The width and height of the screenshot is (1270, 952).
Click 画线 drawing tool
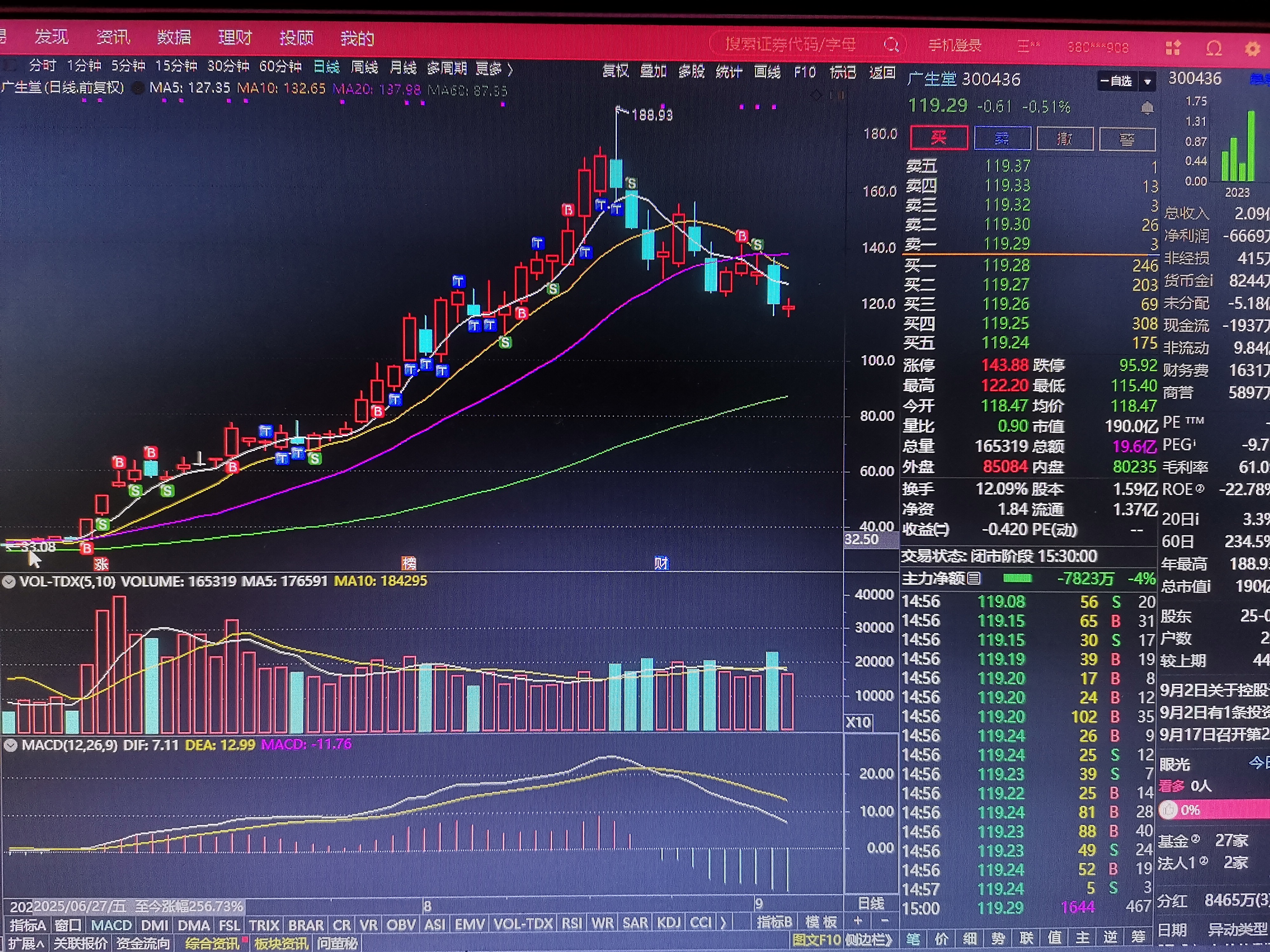tap(767, 72)
